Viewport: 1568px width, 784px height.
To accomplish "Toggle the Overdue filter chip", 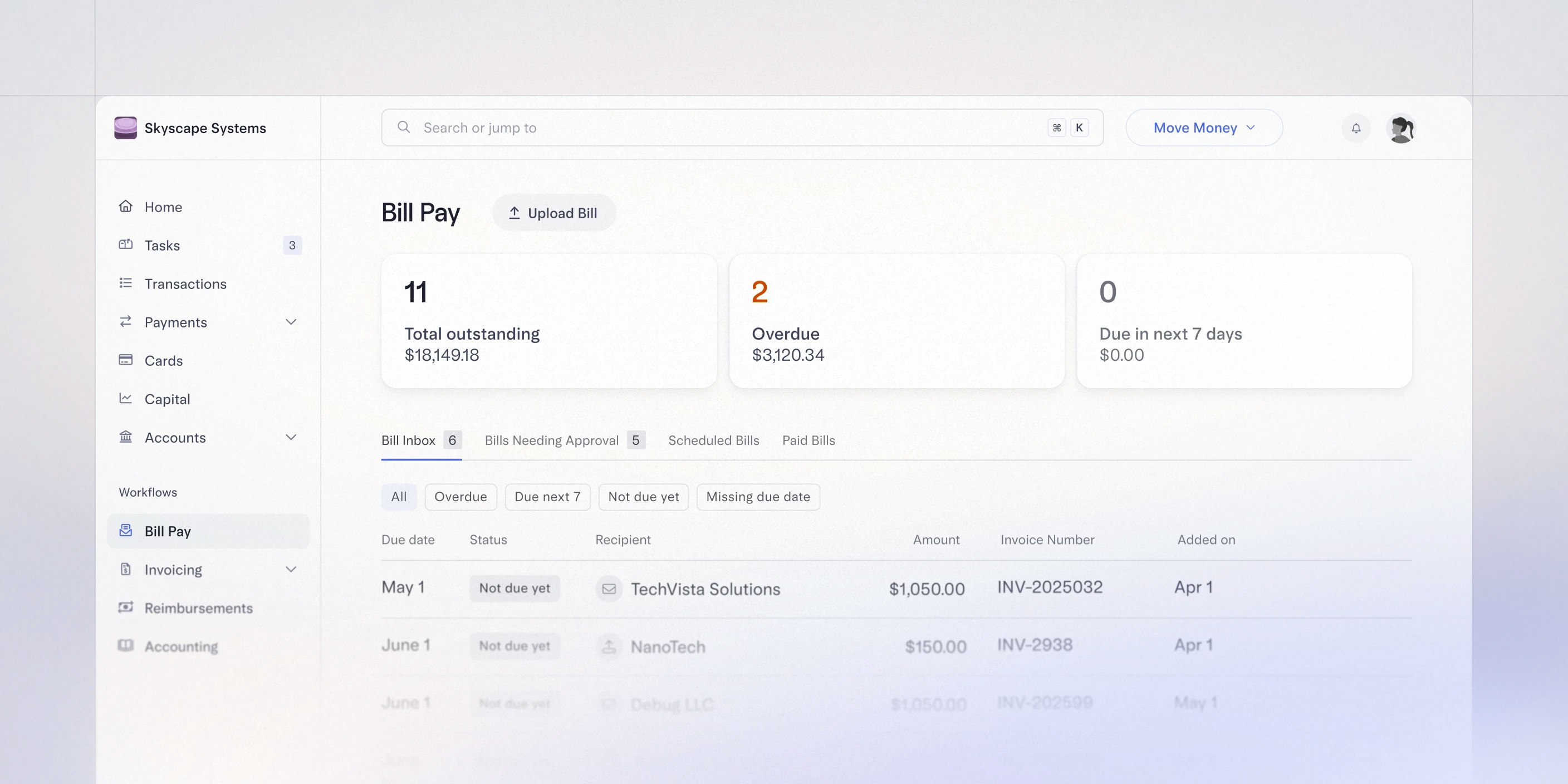I will (x=460, y=497).
